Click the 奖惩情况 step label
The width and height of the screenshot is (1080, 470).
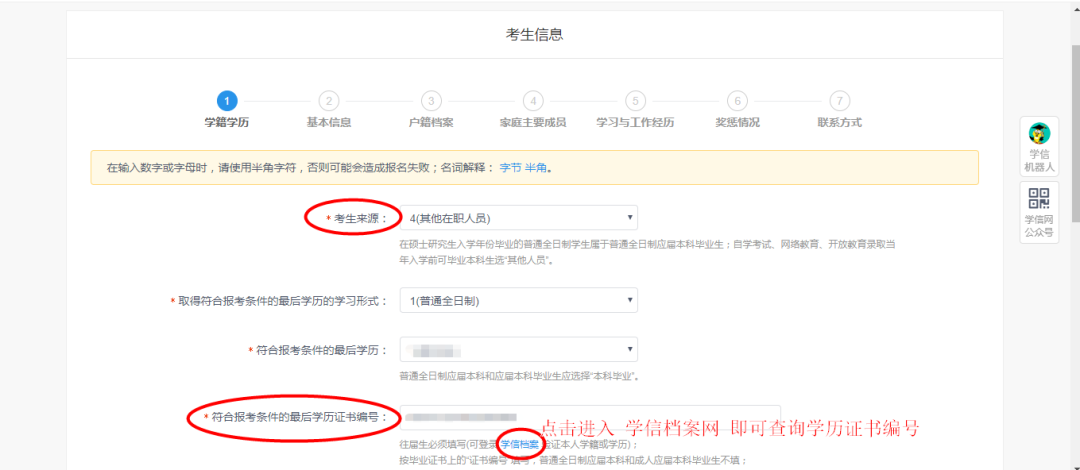737,123
